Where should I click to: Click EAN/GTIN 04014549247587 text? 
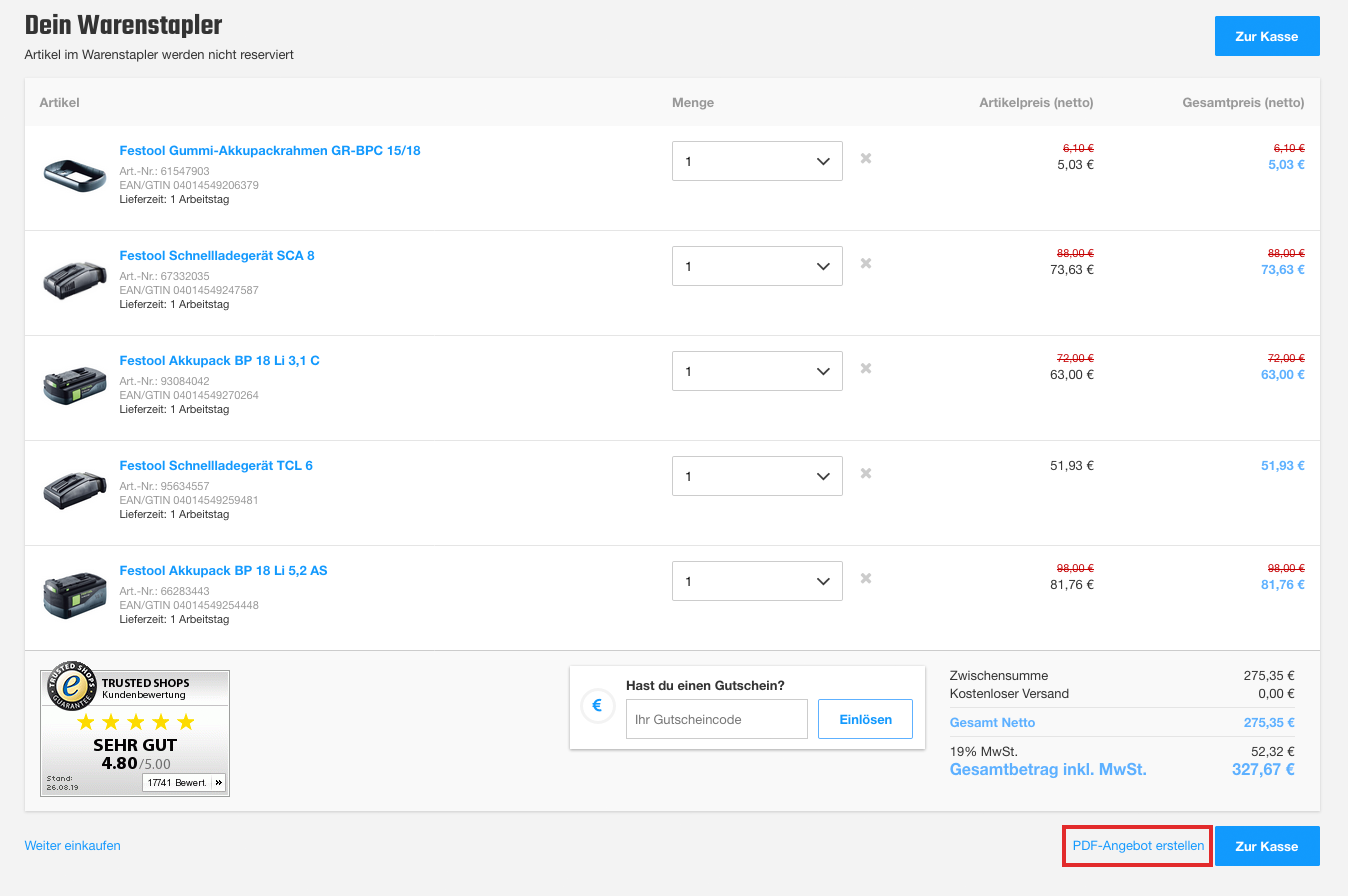pyautogui.click(x=189, y=291)
